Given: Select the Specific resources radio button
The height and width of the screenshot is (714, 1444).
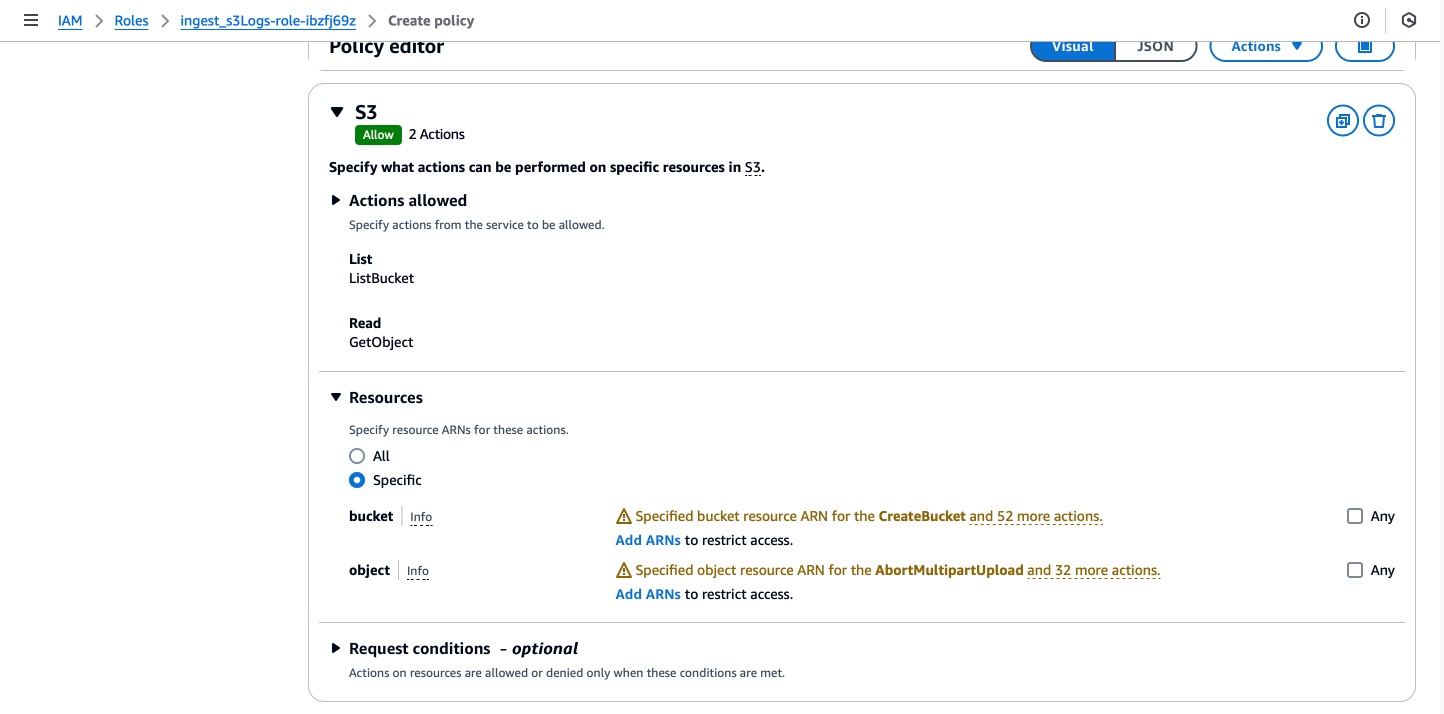Looking at the screenshot, I should pos(357,480).
